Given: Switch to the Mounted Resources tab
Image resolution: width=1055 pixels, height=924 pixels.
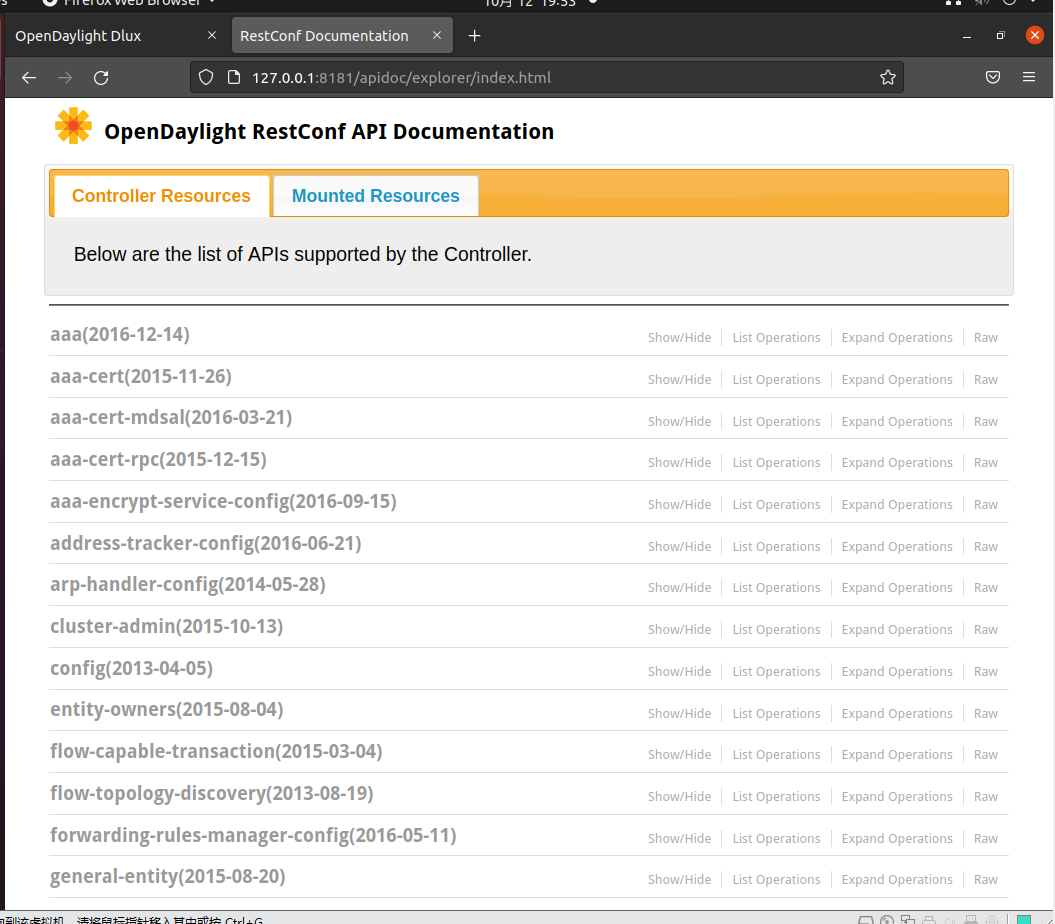Looking at the screenshot, I should point(375,196).
